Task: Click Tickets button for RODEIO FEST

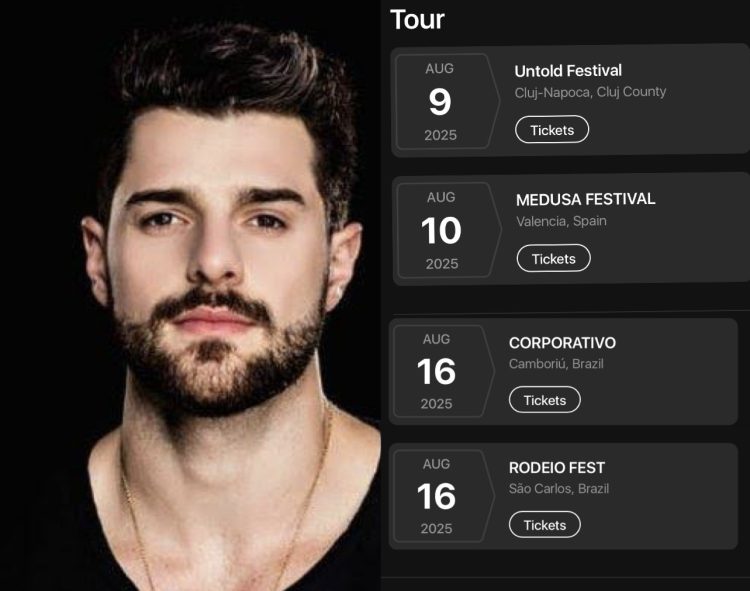Action: pyautogui.click(x=545, y=525)
